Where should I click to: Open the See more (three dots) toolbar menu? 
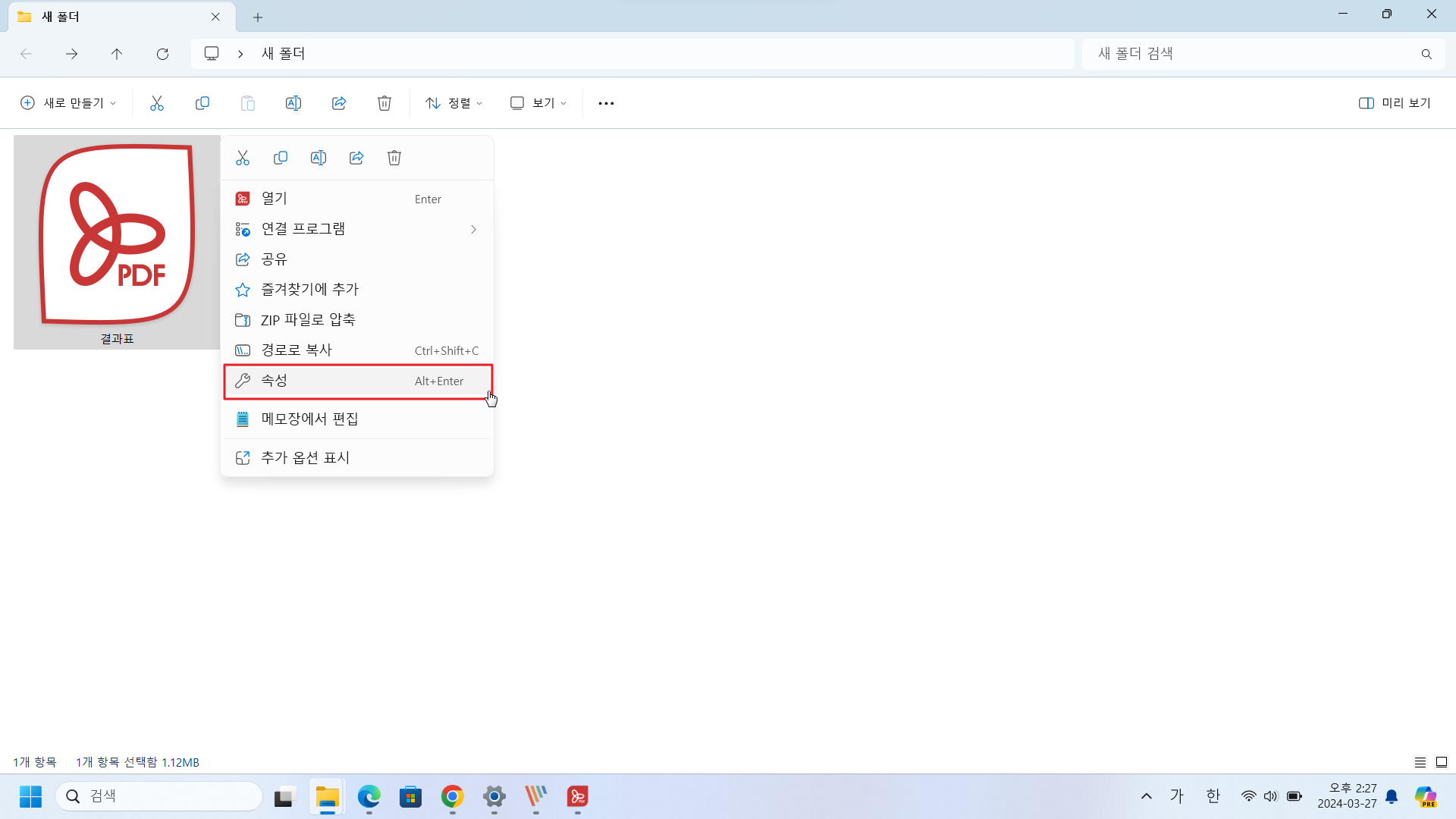tap(606, 103)
